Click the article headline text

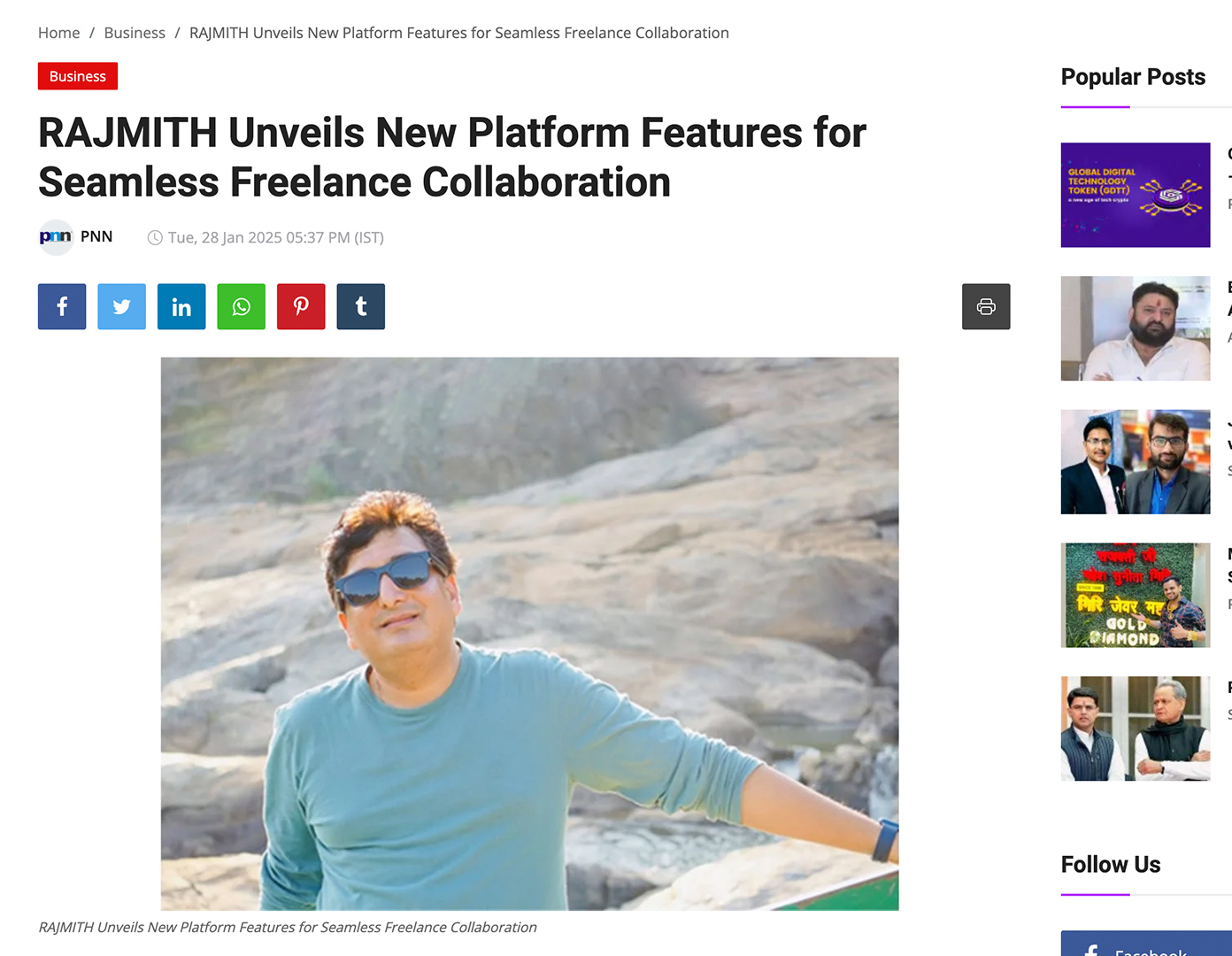[x=451, y=158]
